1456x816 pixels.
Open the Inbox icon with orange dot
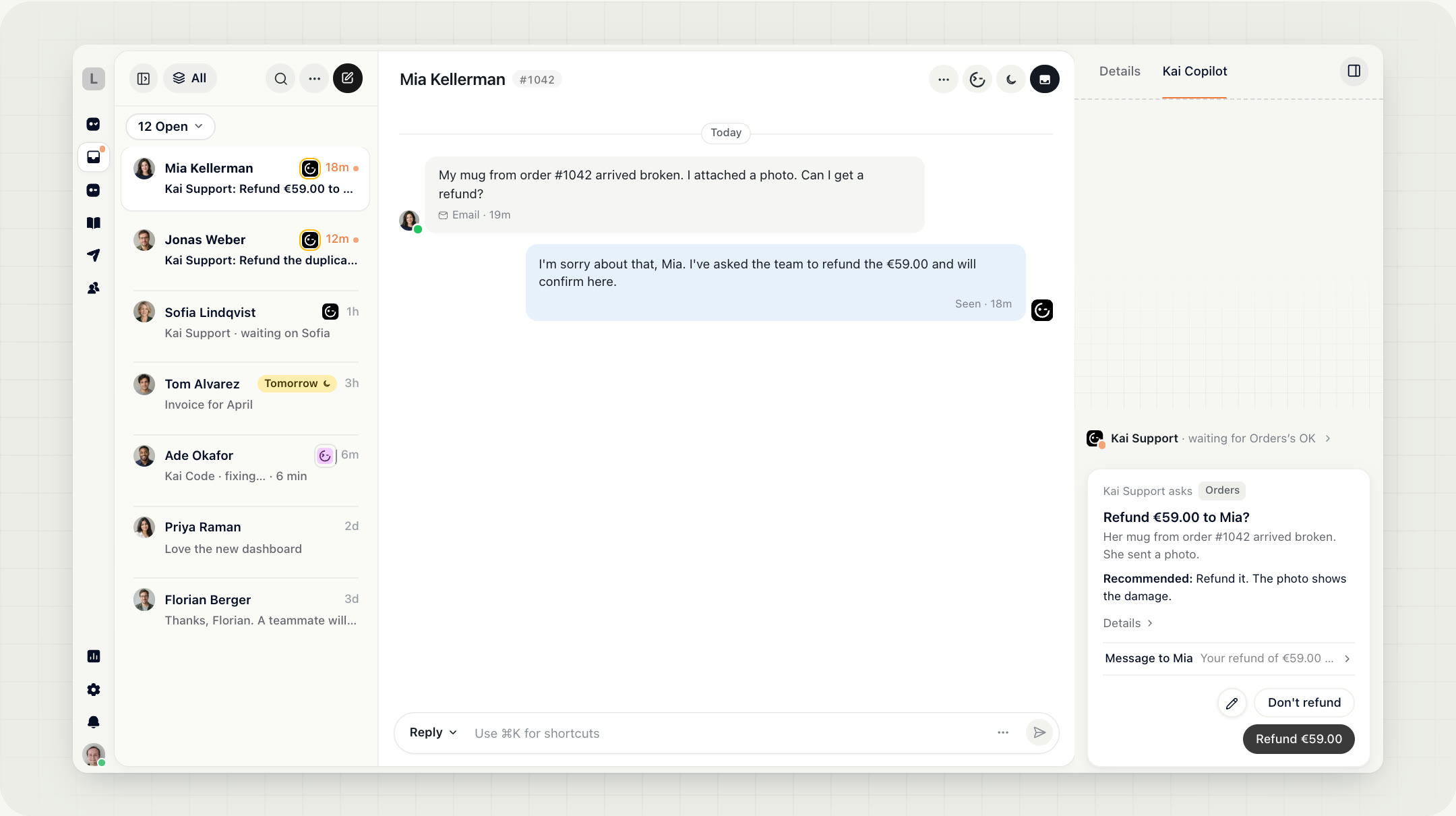(94, 157)
